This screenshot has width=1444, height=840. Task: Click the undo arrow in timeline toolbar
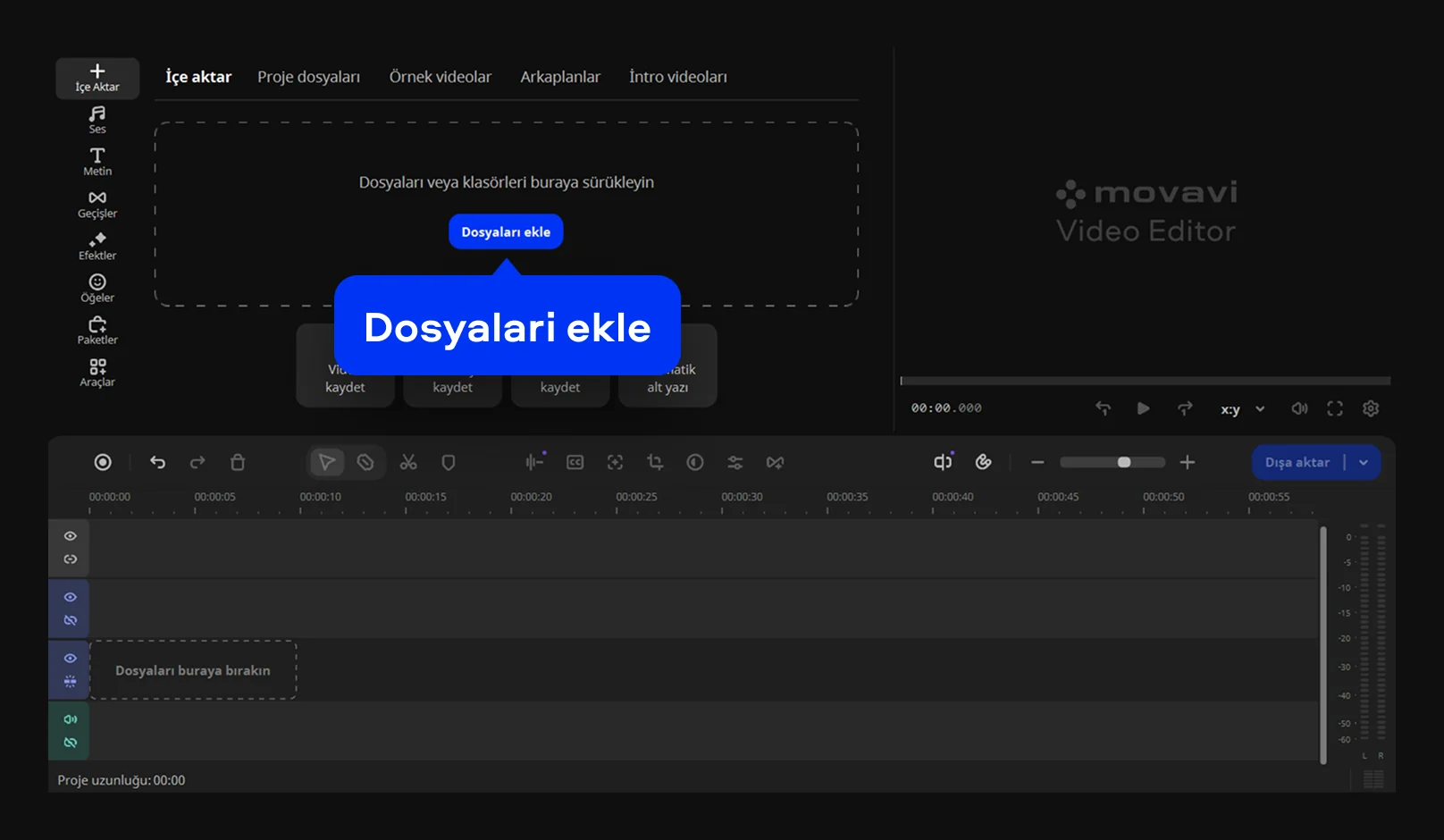point(158,462)
